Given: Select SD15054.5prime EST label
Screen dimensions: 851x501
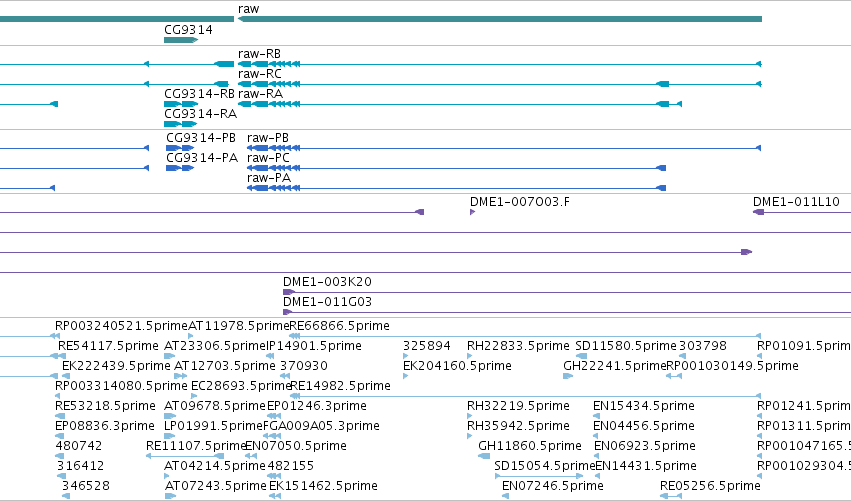Looking at the screenshot, I should pos(545,466).
